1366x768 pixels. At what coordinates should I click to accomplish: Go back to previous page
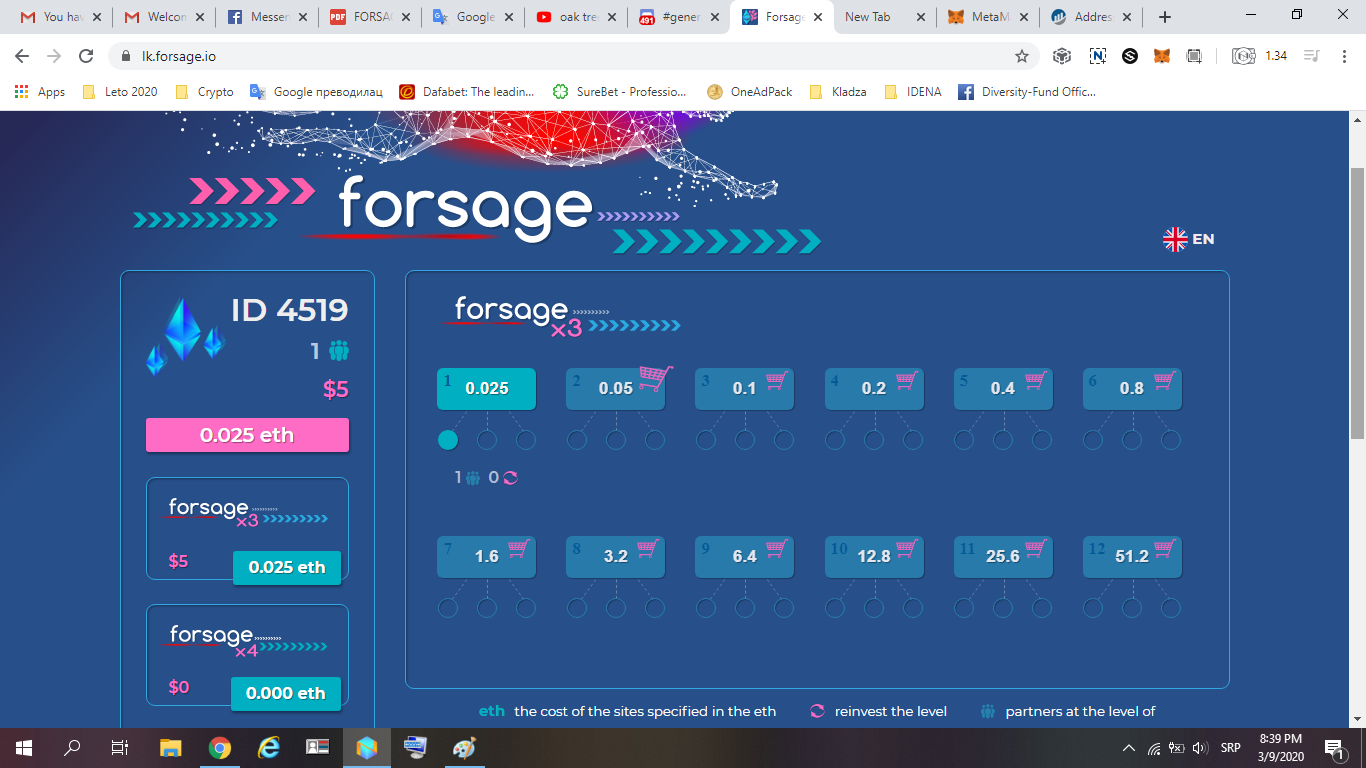(x=22, y=56)
